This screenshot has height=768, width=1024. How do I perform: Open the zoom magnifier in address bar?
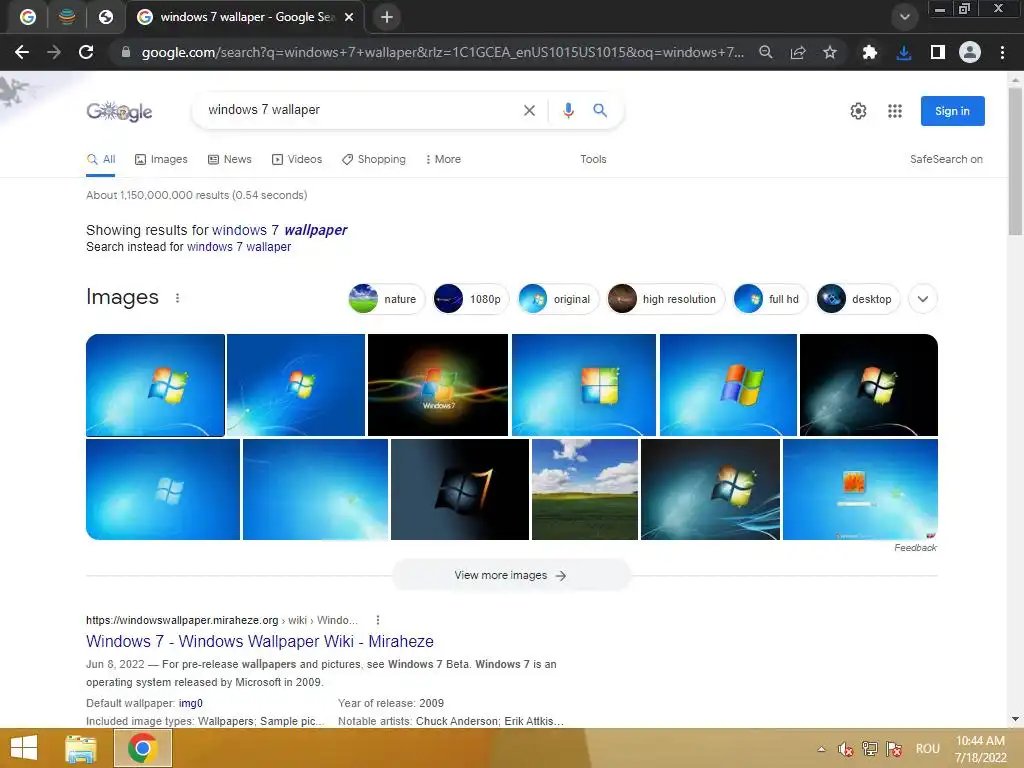click(x=766, y=52)
